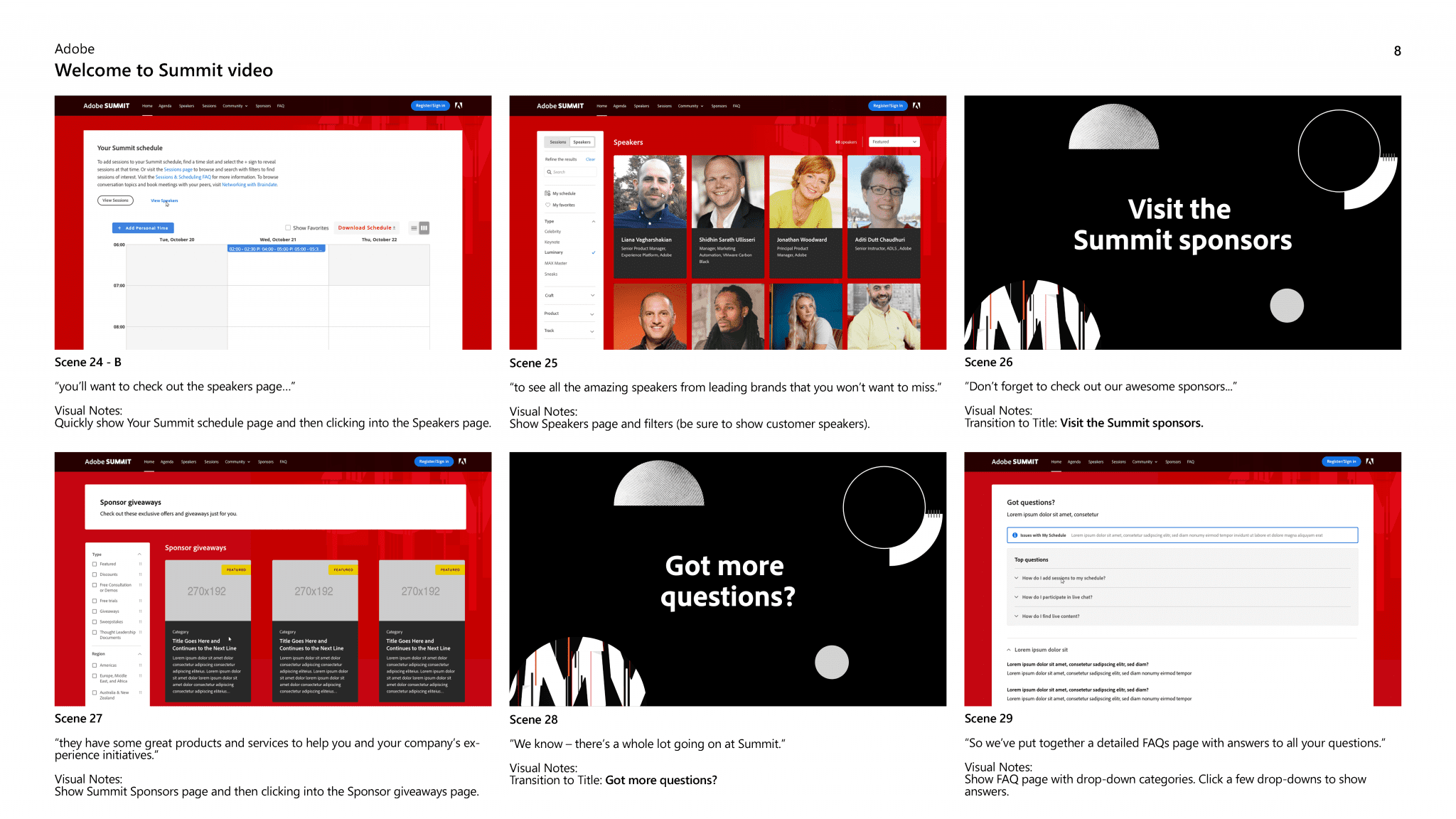Click Adobe SUMMIT logo in Scene 29

coord(1015,462)
